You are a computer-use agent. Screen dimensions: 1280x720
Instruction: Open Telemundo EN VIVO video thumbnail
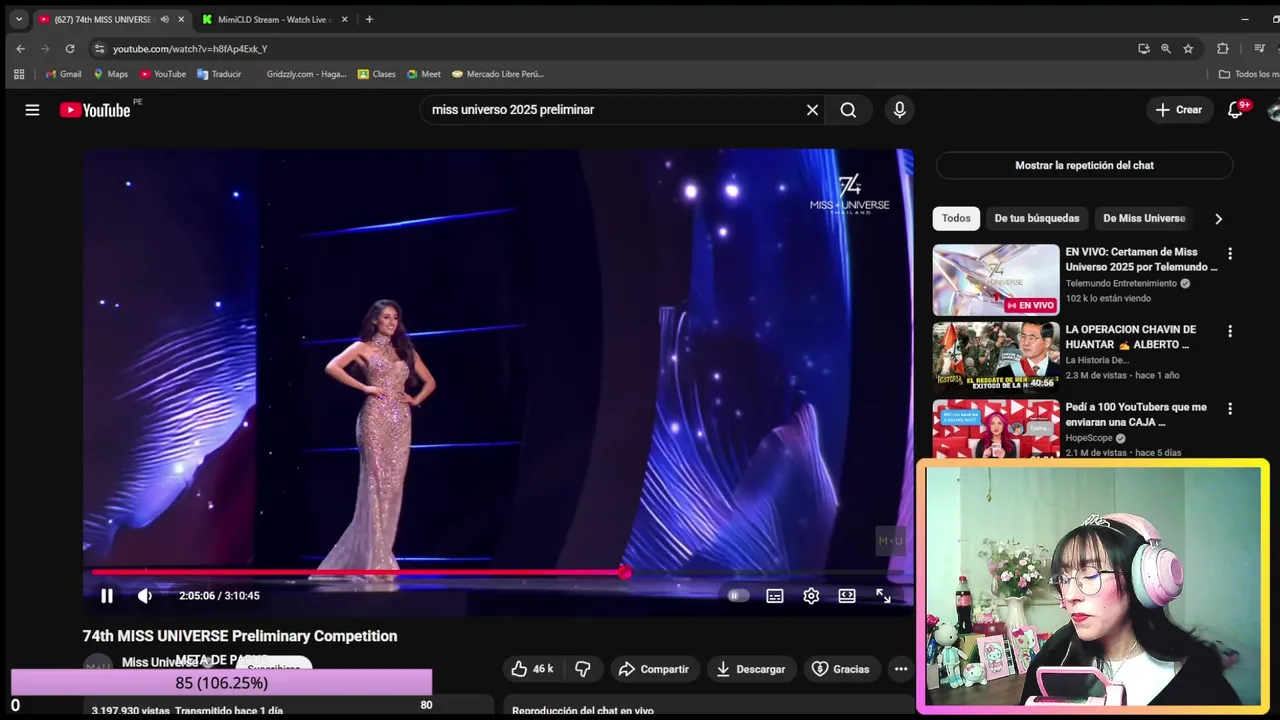point(996,280)
